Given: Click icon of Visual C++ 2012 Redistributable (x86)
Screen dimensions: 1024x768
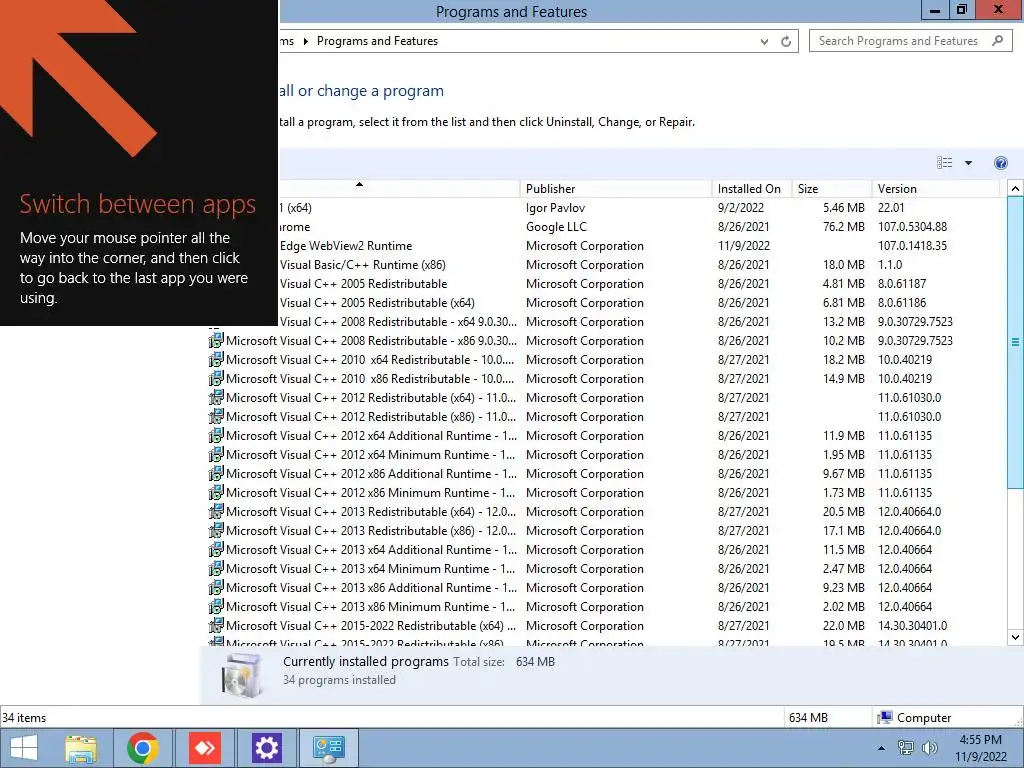Looking at the screenshot, I should pos(216,417).
